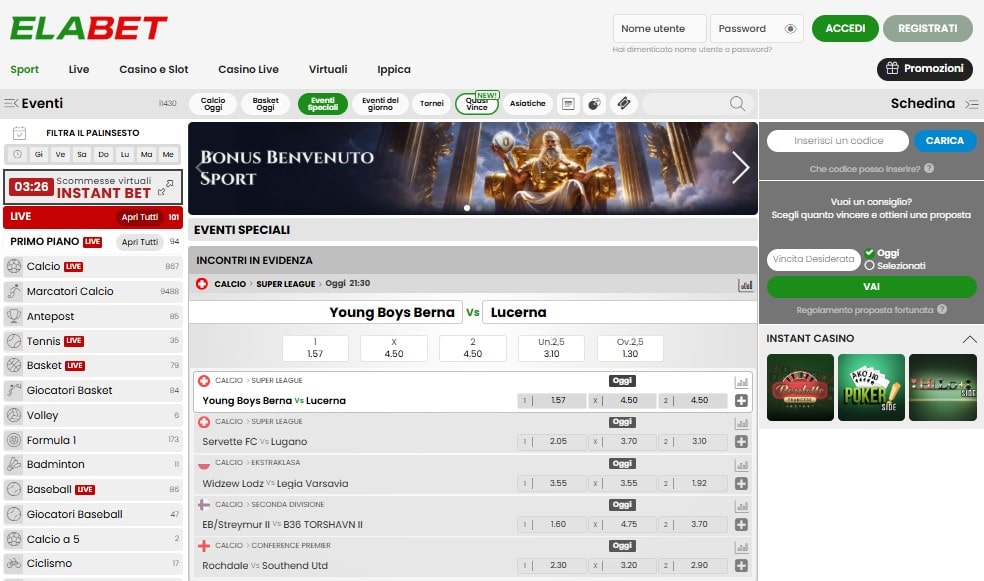The height and width of the screenshot is (581, 984).
Task: Expand Baseball Live sport category
Action: (x=93, y=489)
